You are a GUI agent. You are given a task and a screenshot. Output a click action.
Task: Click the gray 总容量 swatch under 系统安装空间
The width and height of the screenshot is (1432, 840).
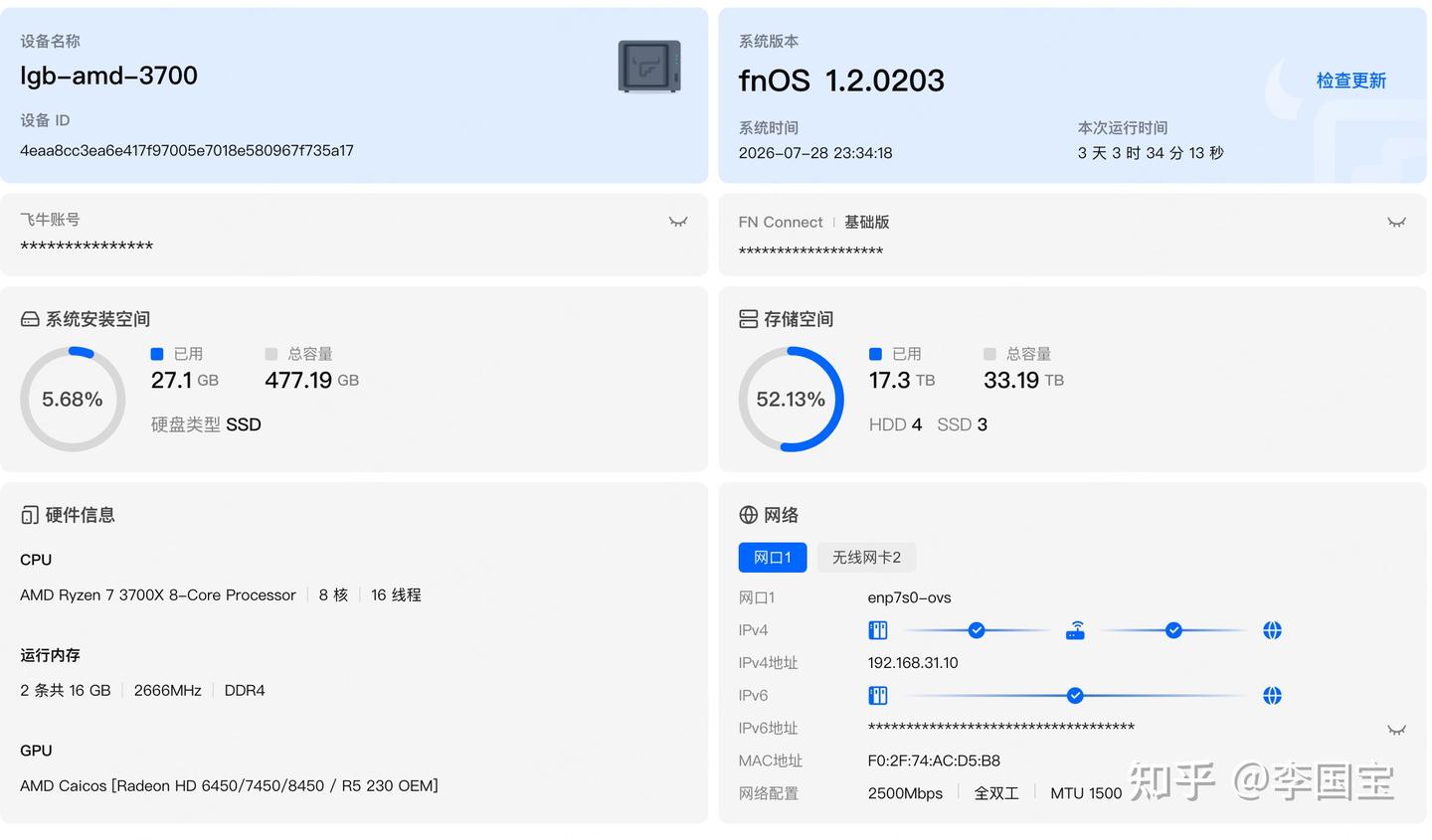click(x=271, y=354)
